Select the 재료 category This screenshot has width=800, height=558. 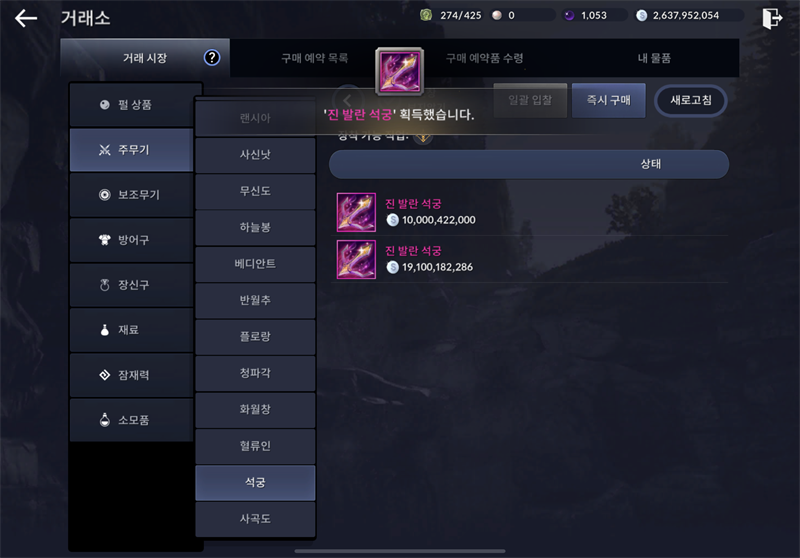tap(132, 330)
